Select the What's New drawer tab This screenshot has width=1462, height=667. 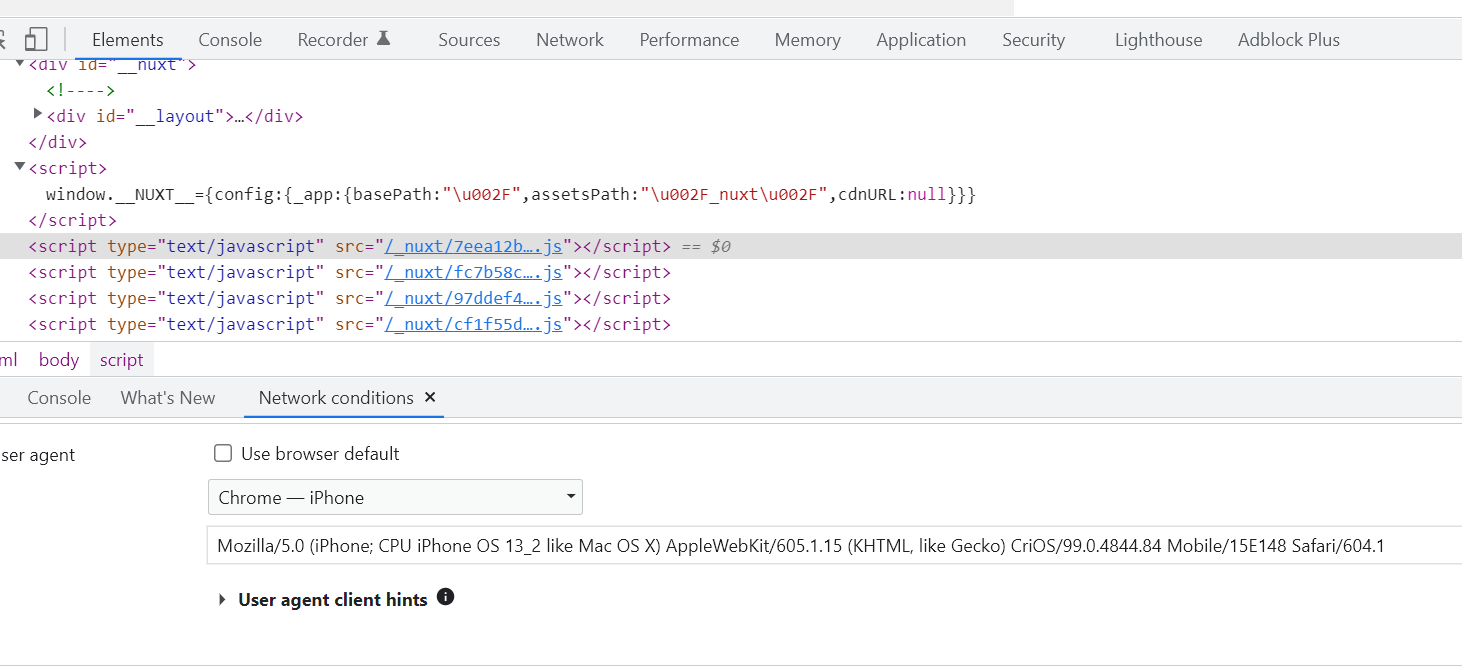click(168, 398)
